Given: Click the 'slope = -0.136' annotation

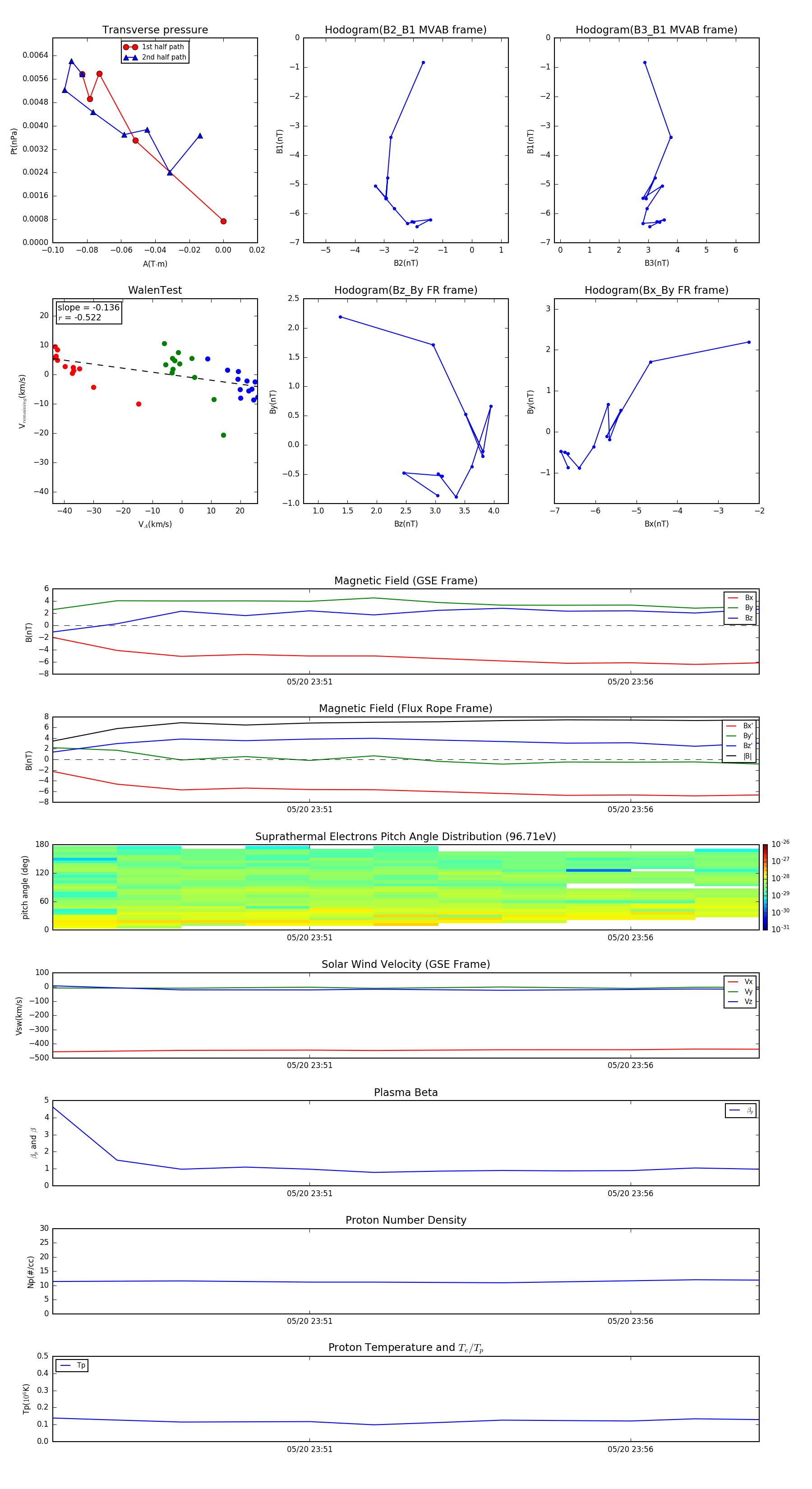Looking at the screenshot, I should pyautogui.click(x=88, y=308).
